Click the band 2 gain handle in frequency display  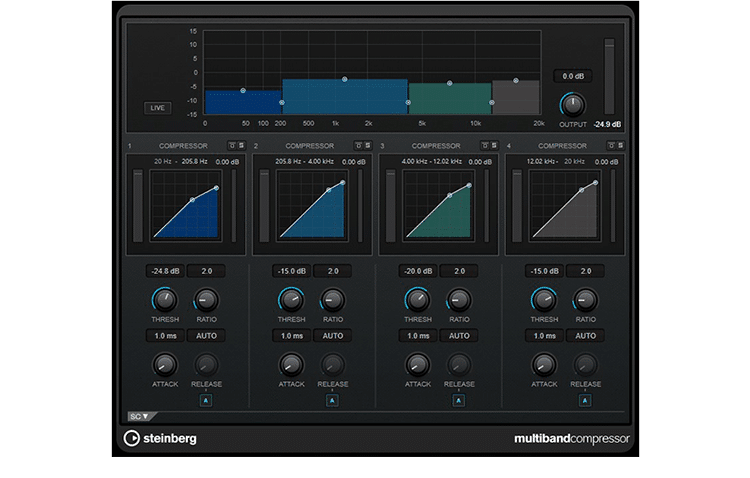344,79
